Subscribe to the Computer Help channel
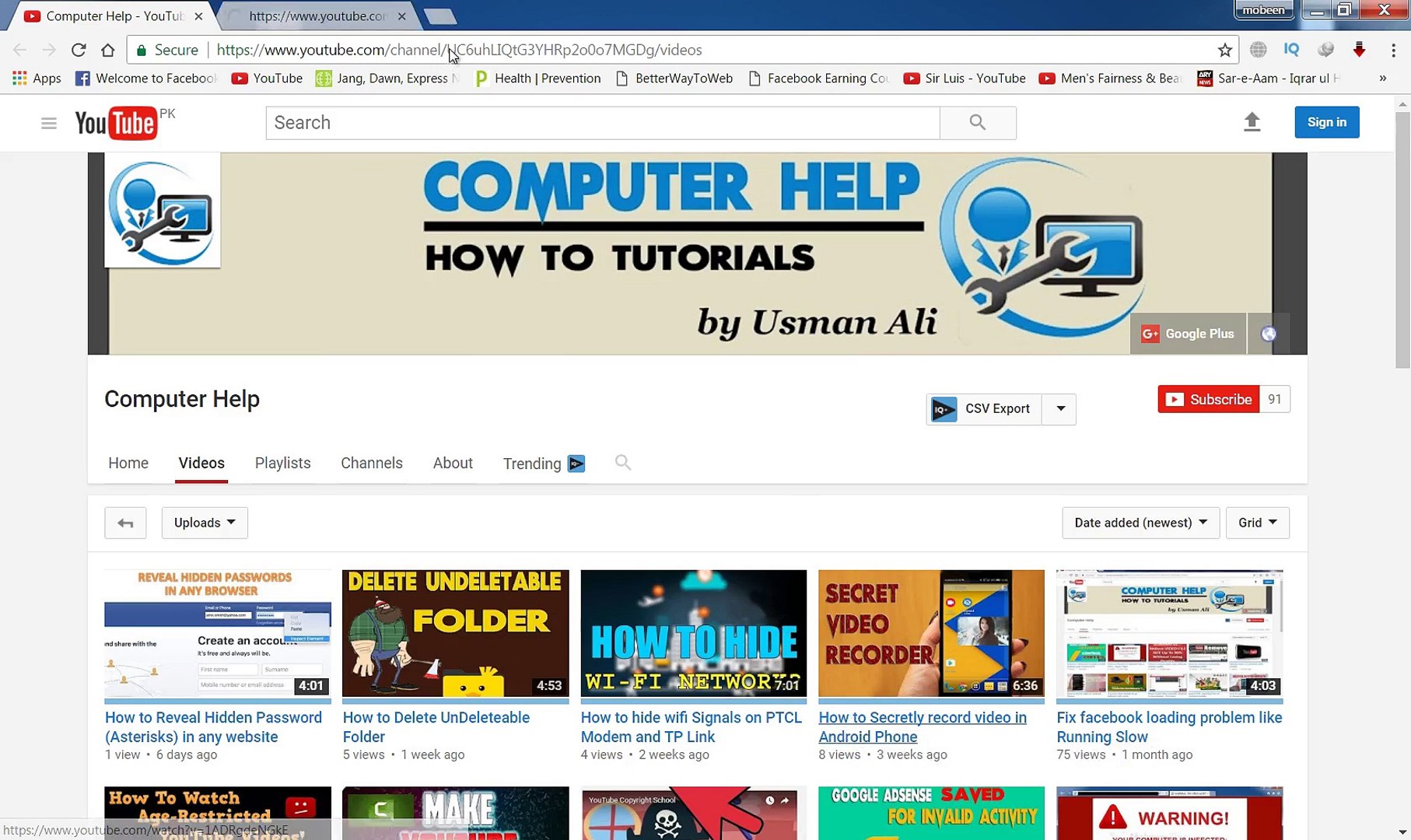This screenshot has width=1411, height=840. coord(1207,399)
